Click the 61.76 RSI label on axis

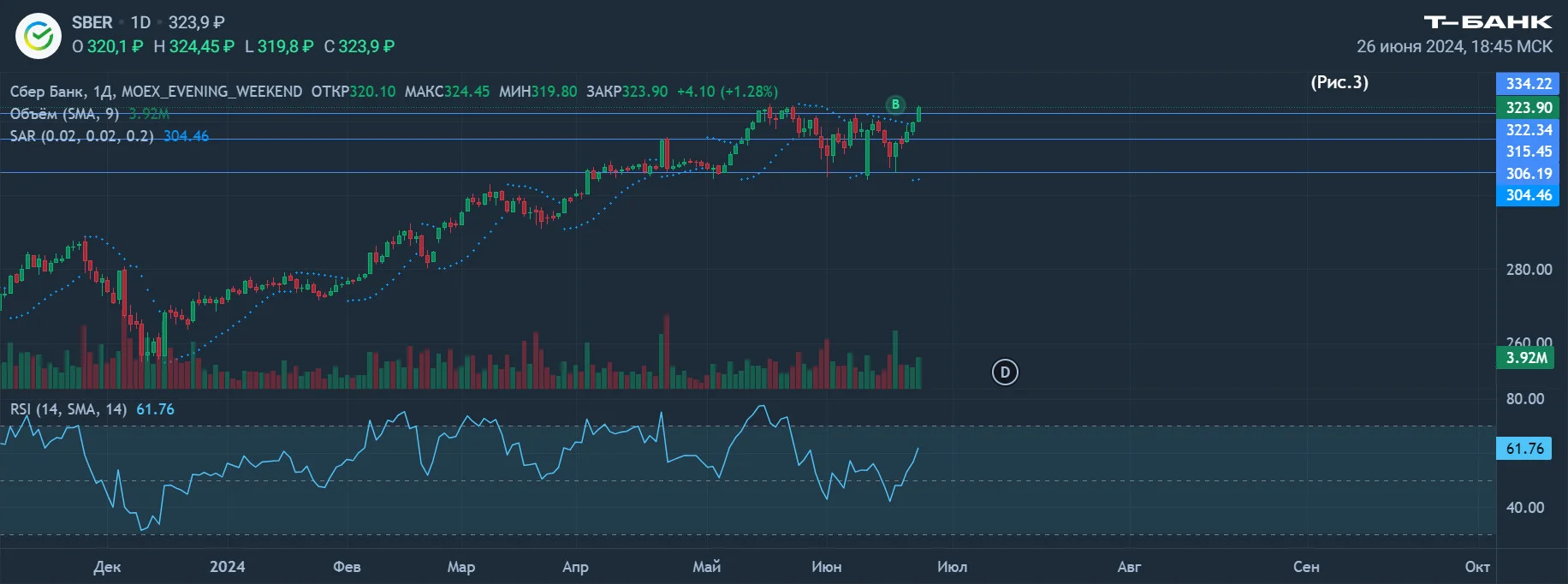1524,448
